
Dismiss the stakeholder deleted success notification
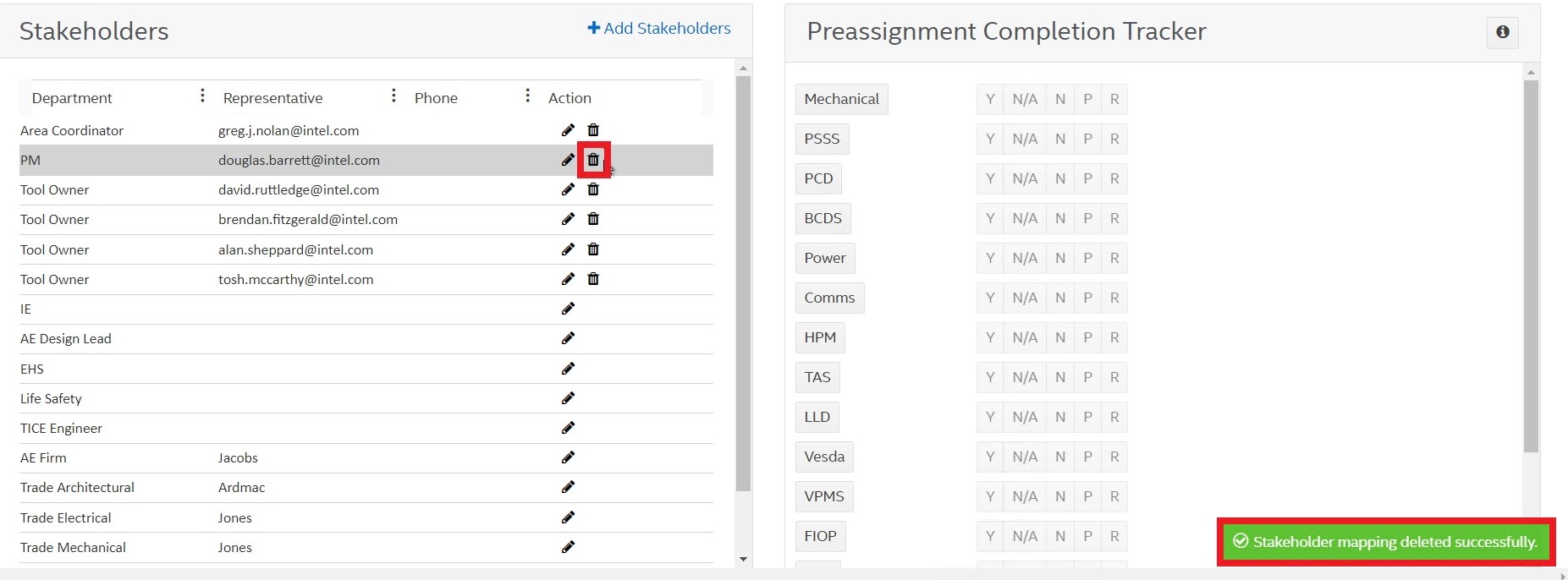pyautogui.click(x=1385, y=542)
